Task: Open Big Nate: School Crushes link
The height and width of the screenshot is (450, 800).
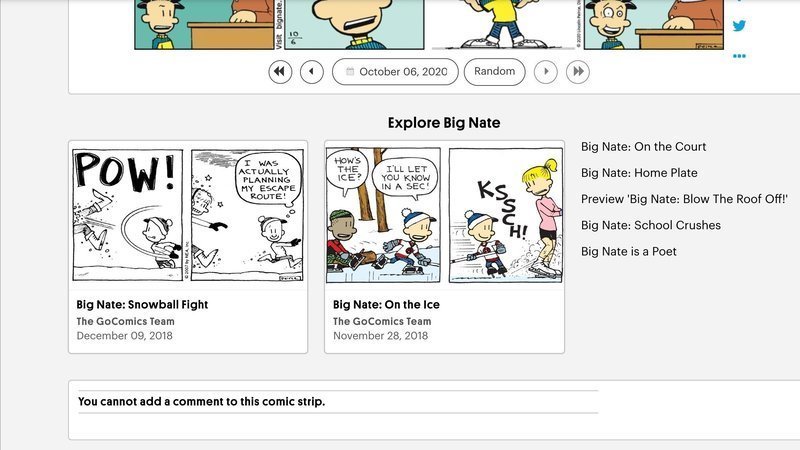Action: tap(651, 226)
